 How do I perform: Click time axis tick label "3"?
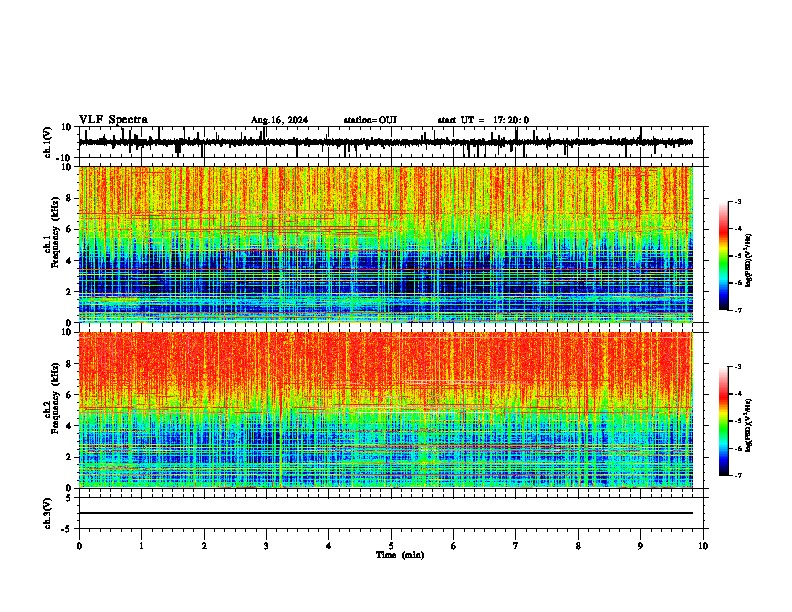[266, 546]
